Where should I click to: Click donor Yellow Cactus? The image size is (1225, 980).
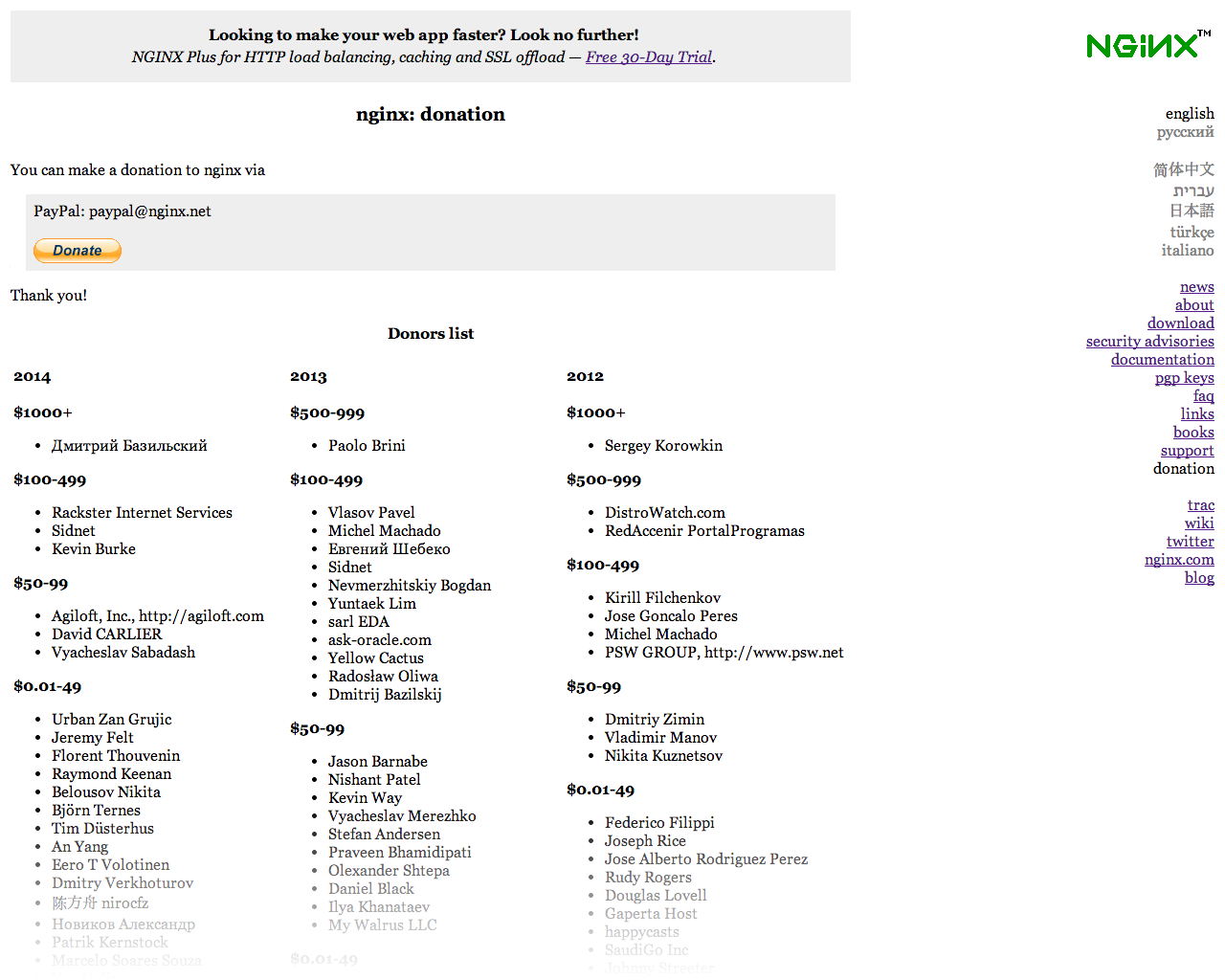click(376, 658)
